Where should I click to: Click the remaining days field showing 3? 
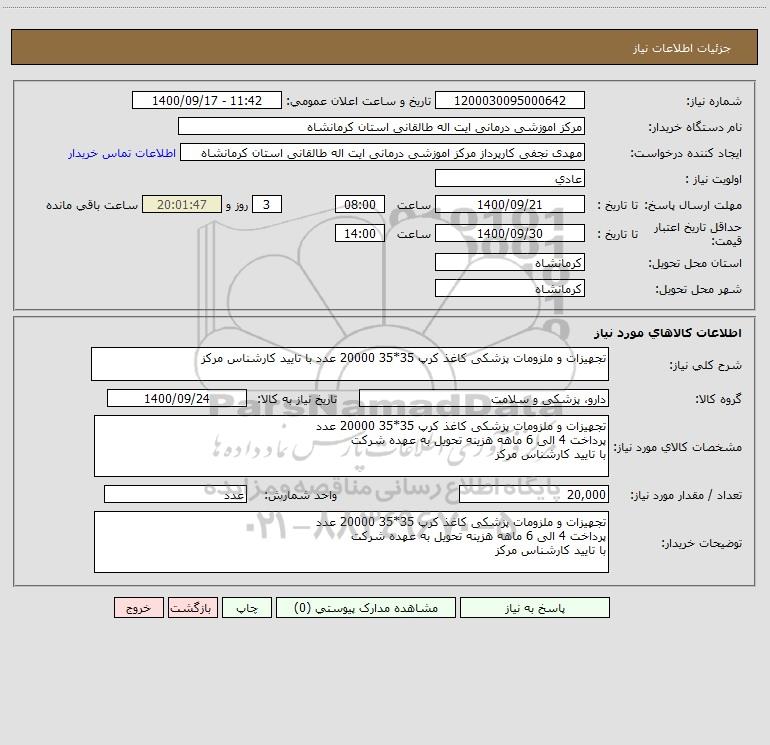(267, 204)
